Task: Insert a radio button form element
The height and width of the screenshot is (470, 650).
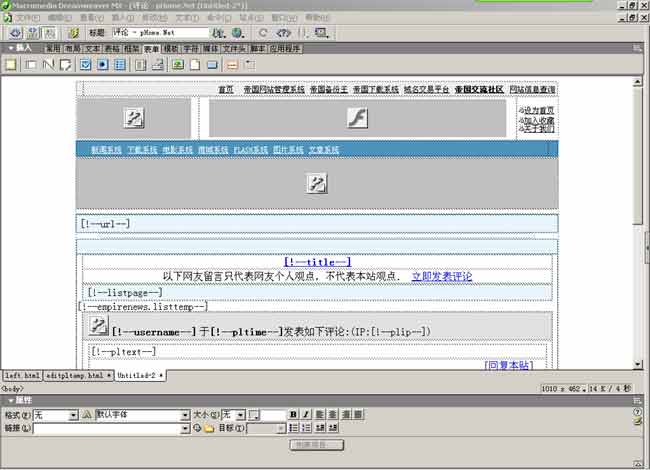Action: coord(102,65)
